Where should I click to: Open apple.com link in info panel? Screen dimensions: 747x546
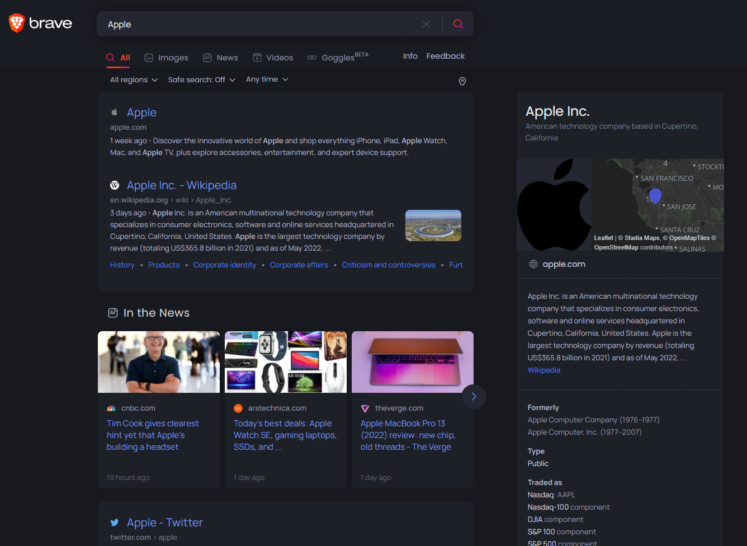[564, 264]
